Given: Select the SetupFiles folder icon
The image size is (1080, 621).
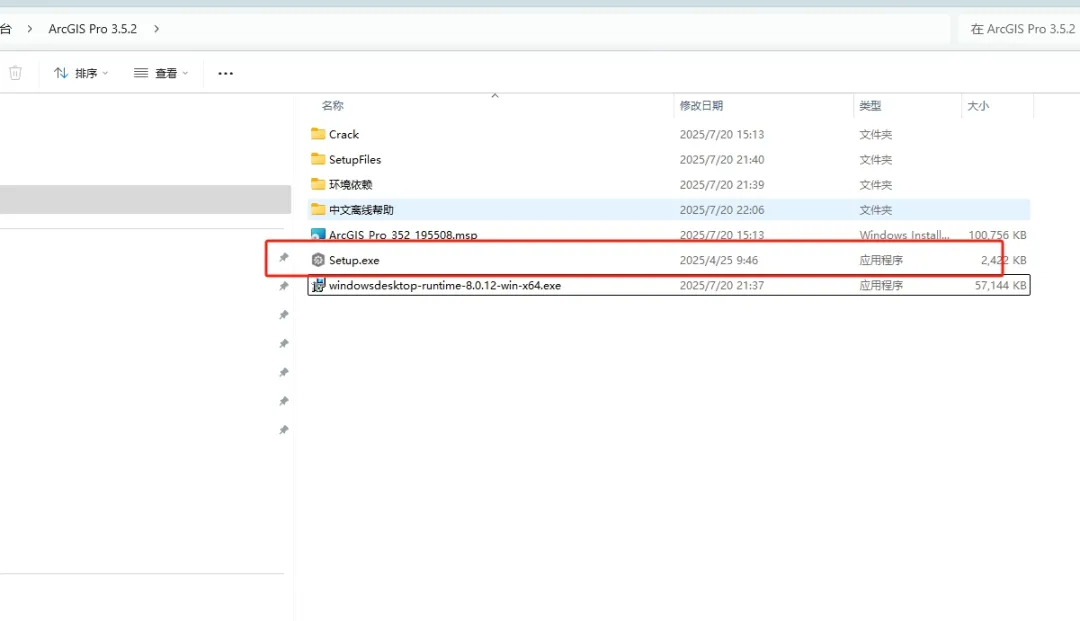Looking at the screenshot, I should [318, 159].
